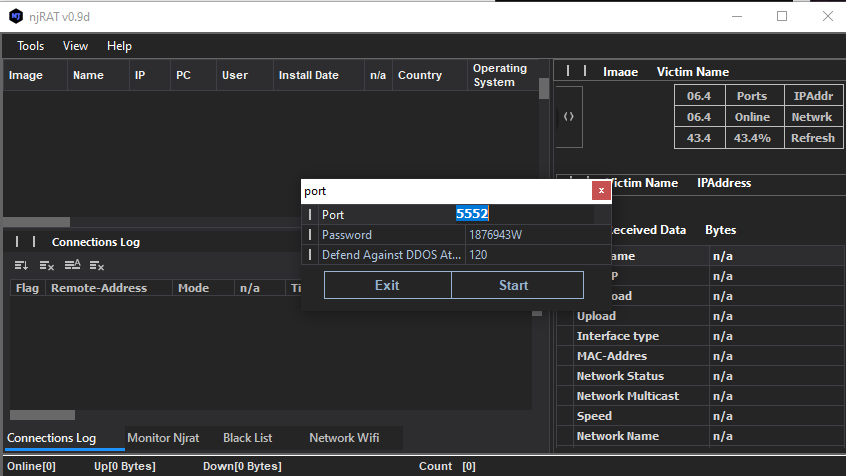846x476 pixels.
Task: Click the sort-by-letter (A) icon in Connections Log toolbar
Action: (x=72, y=265)
